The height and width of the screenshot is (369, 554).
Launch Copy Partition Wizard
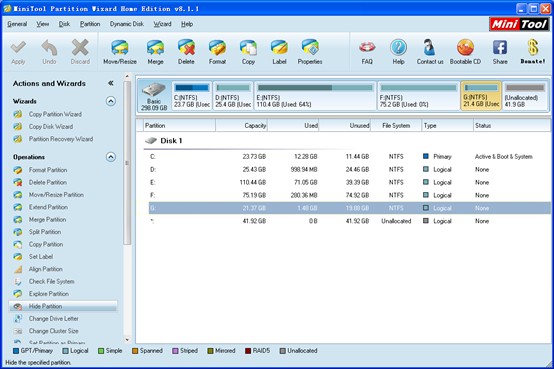(55, 114)
